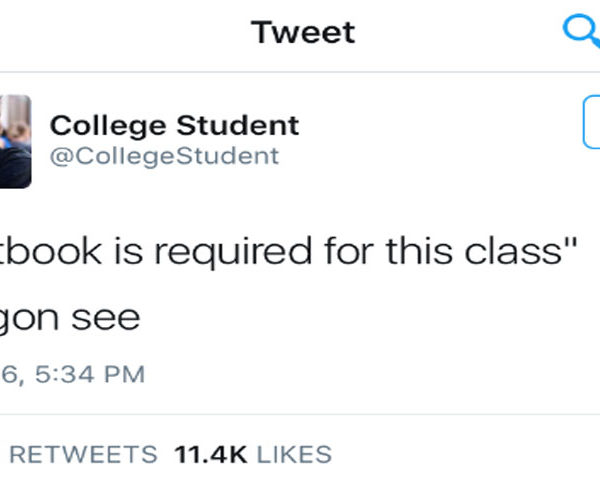
Task: Open the @CollegeStudent handle link
Action: [164, 156]
